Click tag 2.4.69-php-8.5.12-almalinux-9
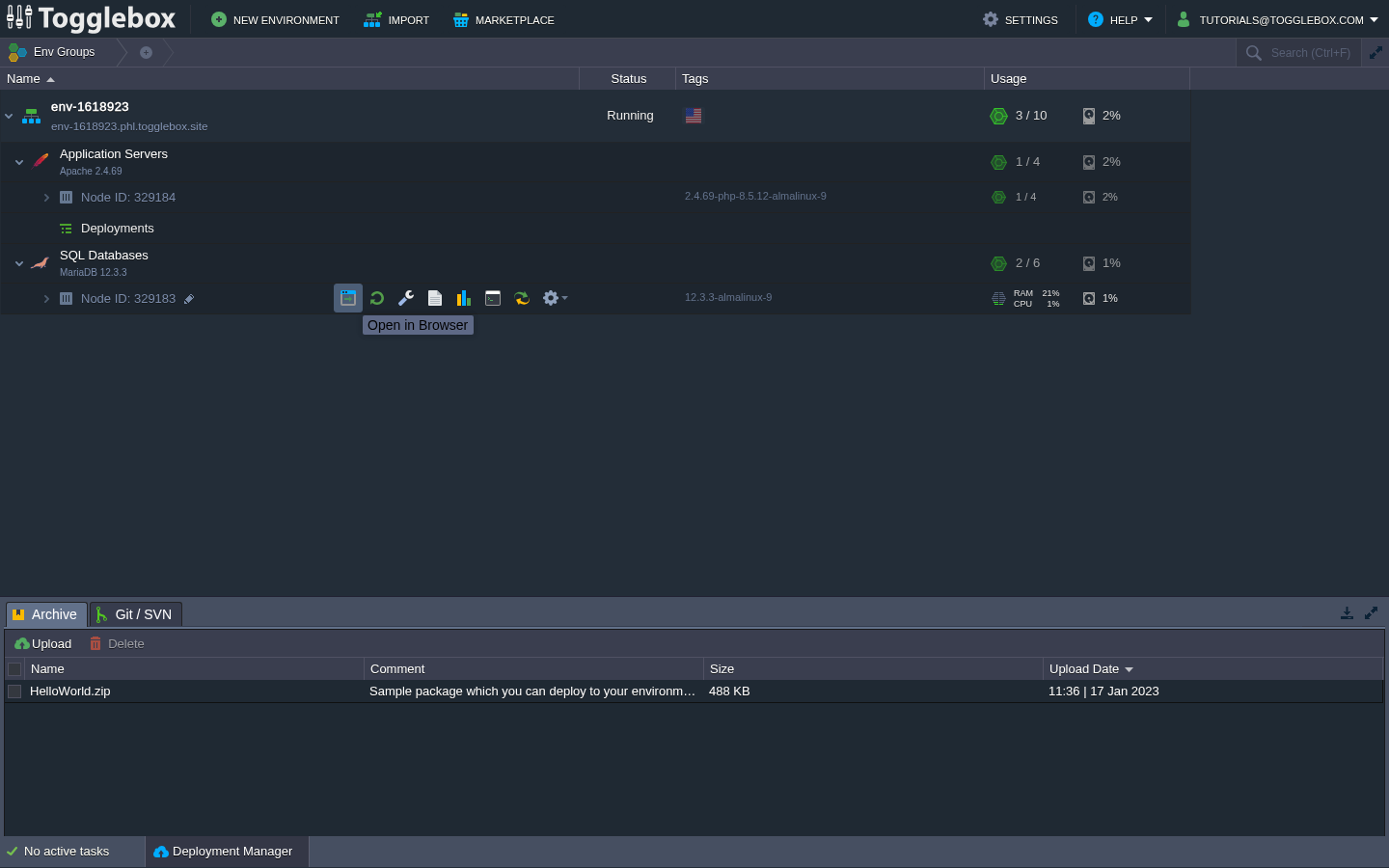This screenshot has height=868, width=1389. (755, 197)
